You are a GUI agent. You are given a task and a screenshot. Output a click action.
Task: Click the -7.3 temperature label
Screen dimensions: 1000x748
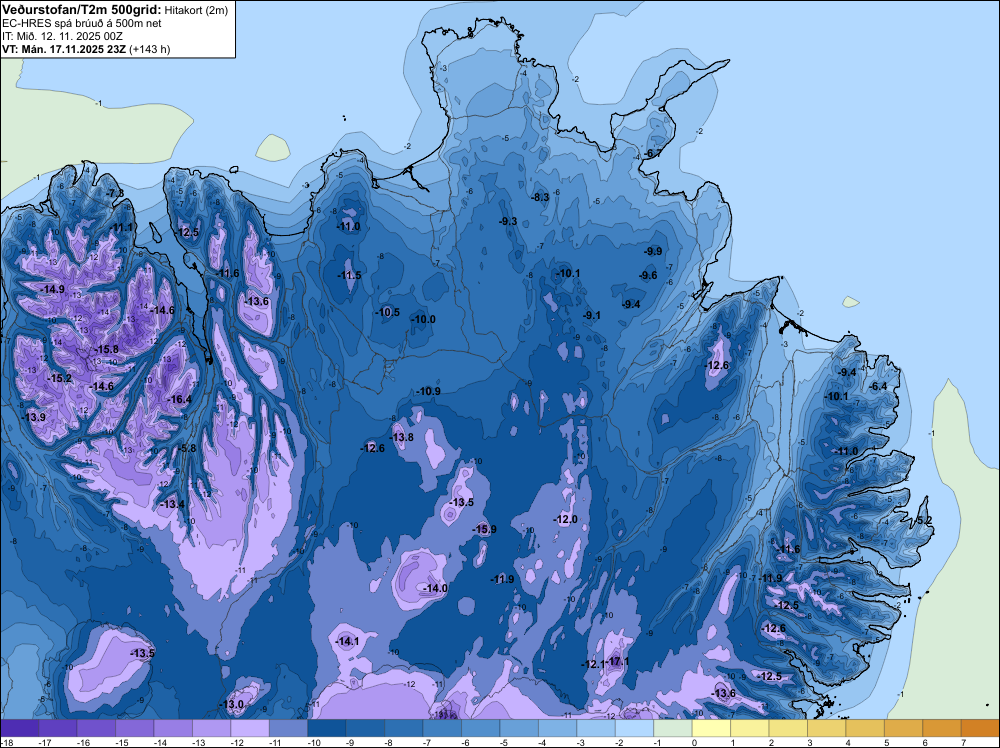pyautogui.click(x=115, y=193)
